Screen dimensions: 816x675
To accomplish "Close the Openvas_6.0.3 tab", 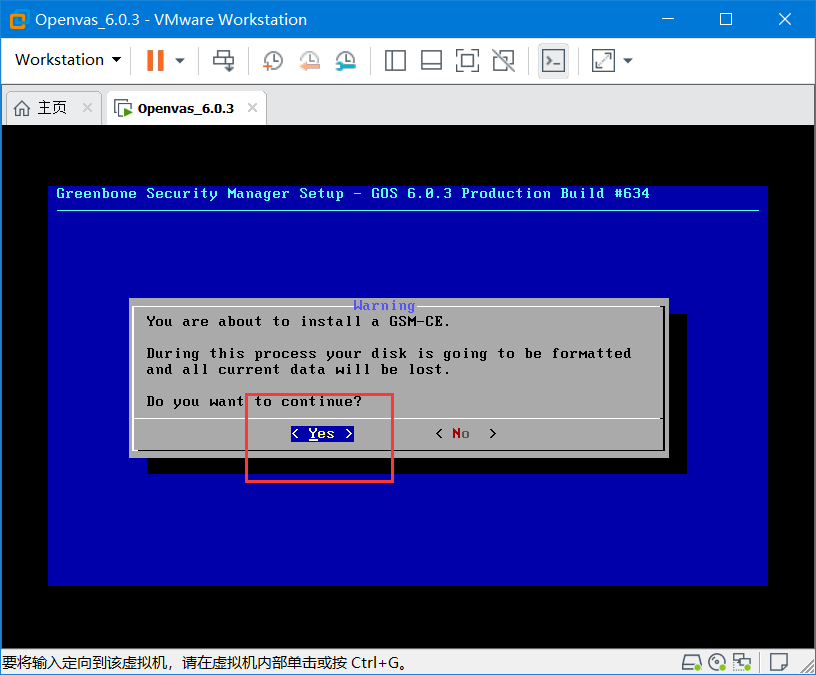I will tap(252, 108).
